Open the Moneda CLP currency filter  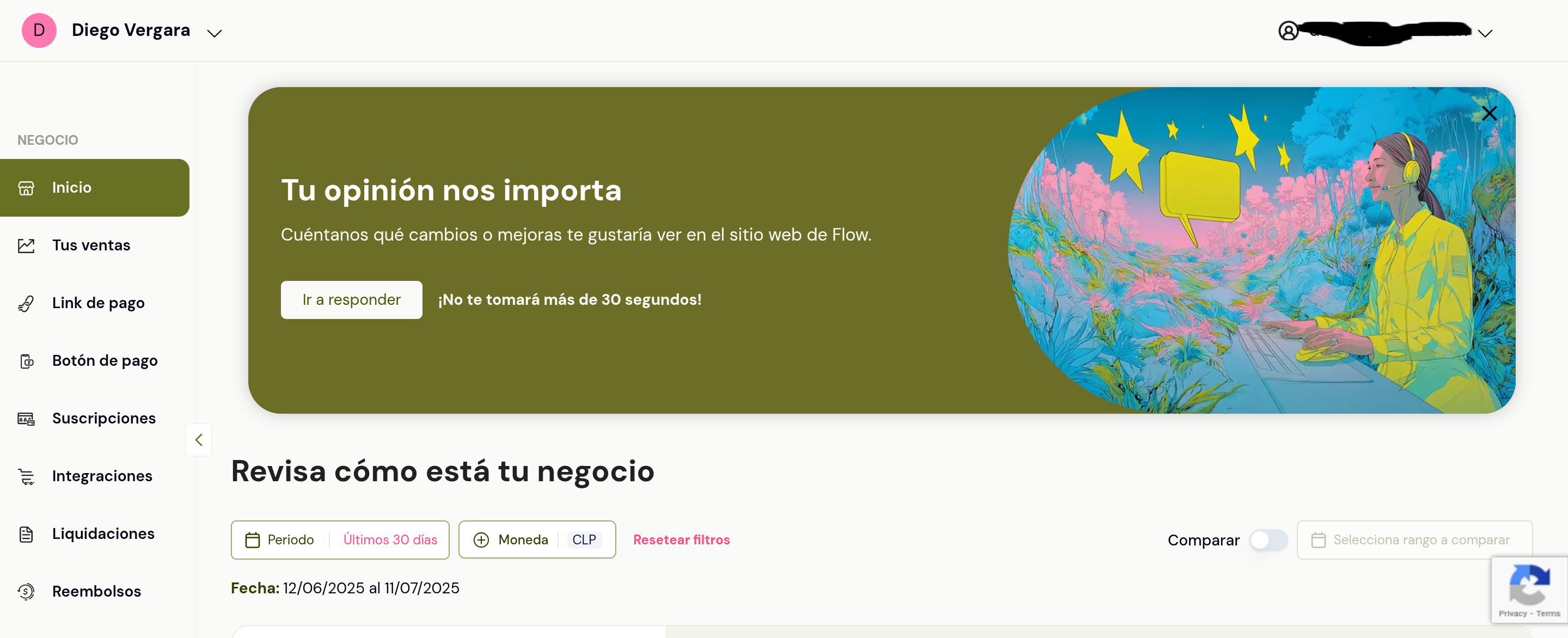pyautogui.click(x=536, y=540)
